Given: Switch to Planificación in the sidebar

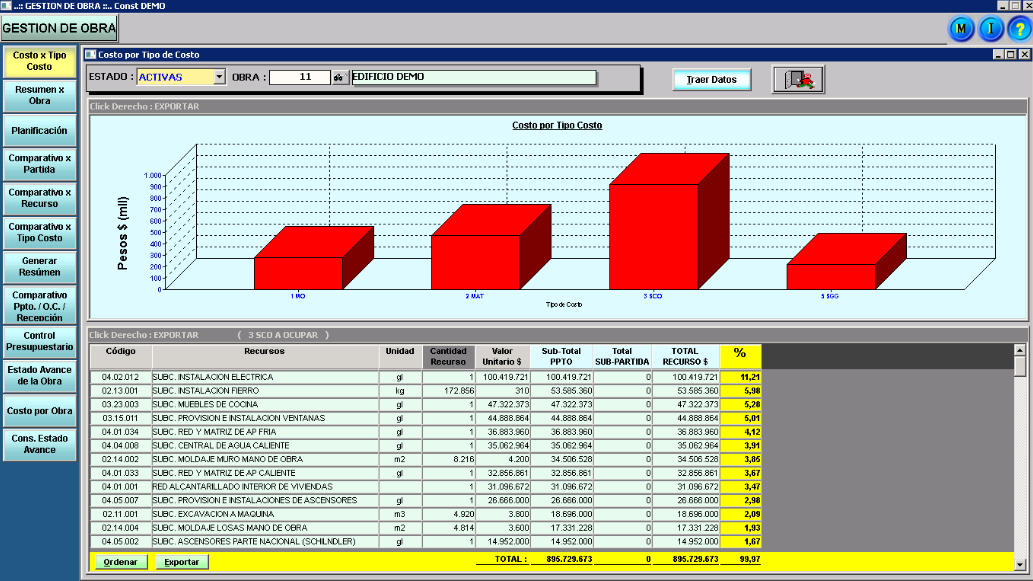Looking at the screenshot, I should click(x=40, y=130).
